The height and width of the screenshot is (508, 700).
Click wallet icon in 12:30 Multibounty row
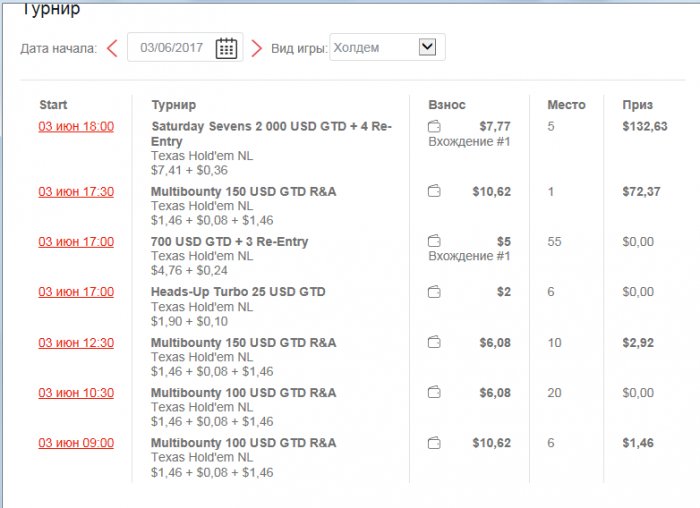click(434, 342)
